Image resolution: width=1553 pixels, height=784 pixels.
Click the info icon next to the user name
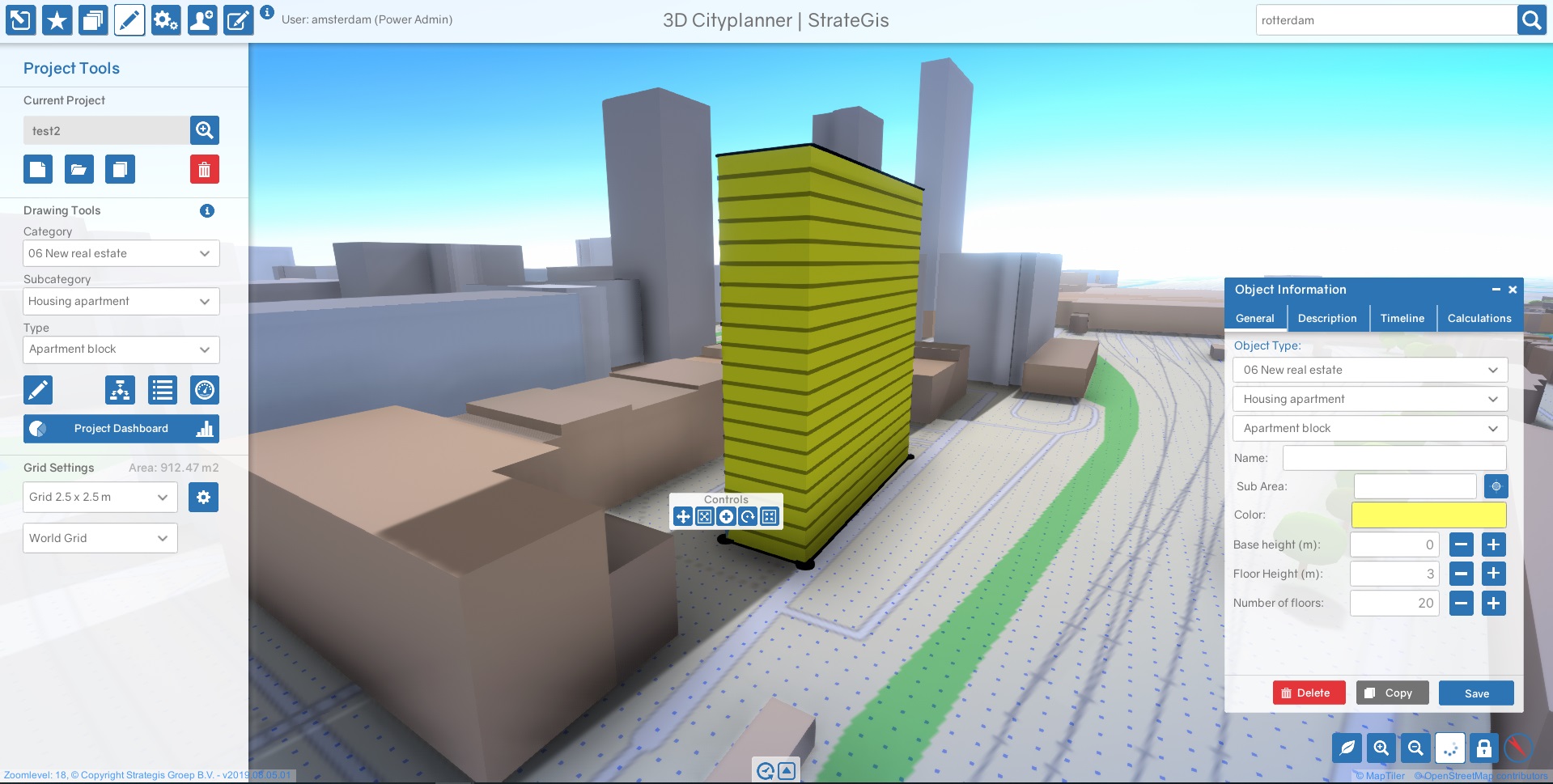pyautogui.click(x=267, y=12)
